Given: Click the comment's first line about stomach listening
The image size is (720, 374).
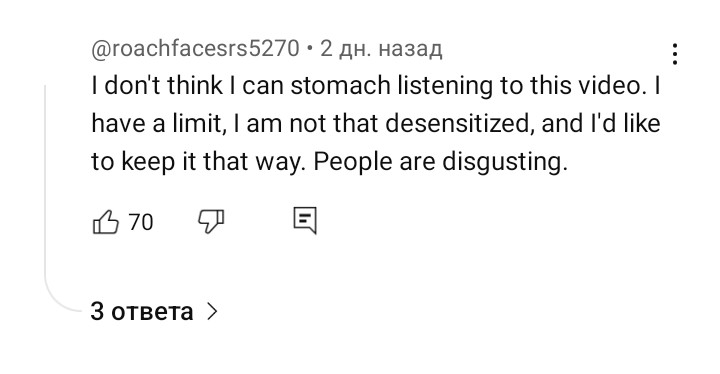Looking at the screenshot, I should point(376,85).
